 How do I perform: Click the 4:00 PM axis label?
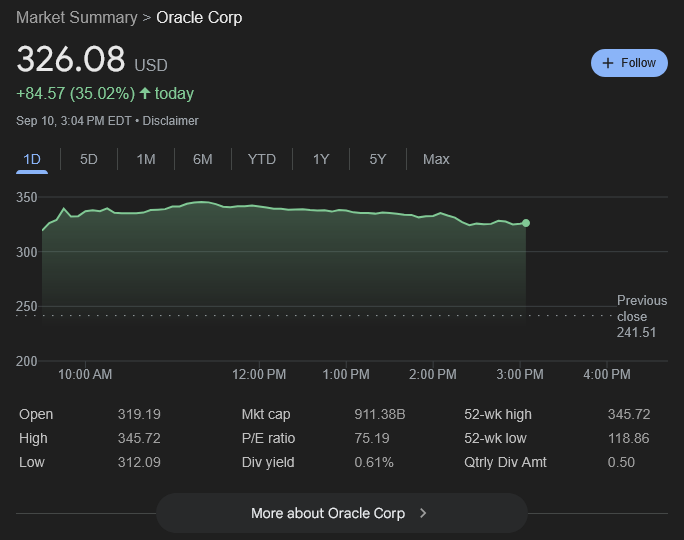607,374
